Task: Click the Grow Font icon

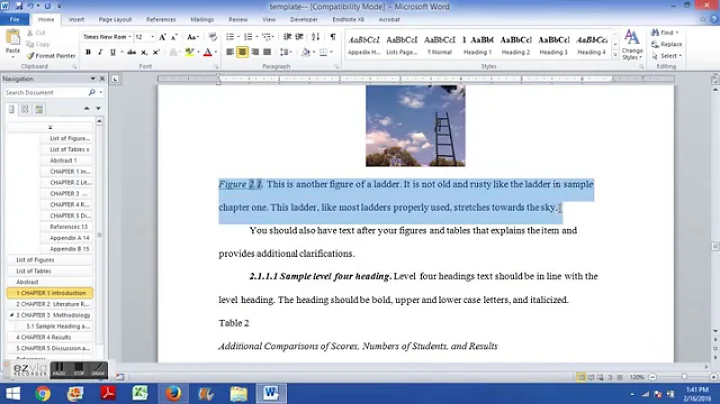Action: 162,37
